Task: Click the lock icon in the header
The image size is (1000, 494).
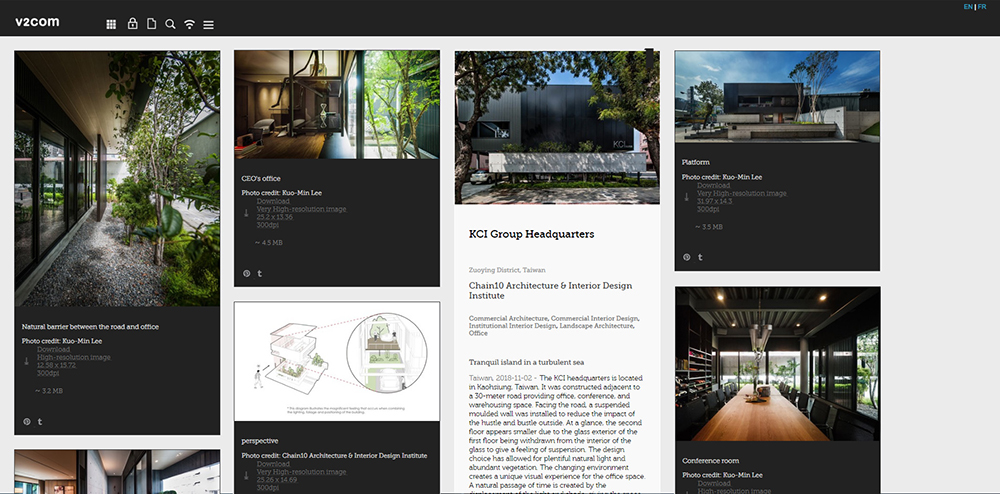Action: coord(132,24)
